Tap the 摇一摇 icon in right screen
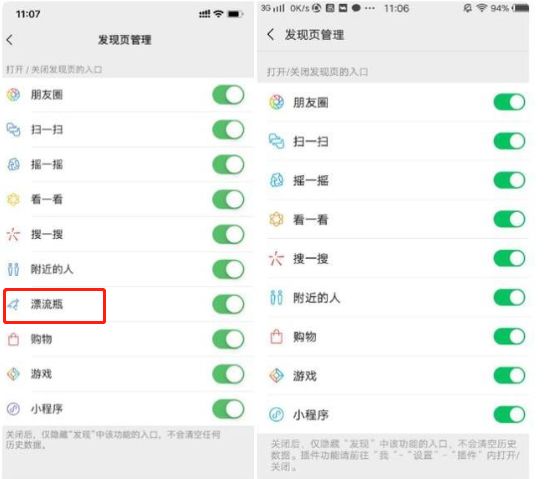Viewport: 546px width, 479px height. pos(276,180)
